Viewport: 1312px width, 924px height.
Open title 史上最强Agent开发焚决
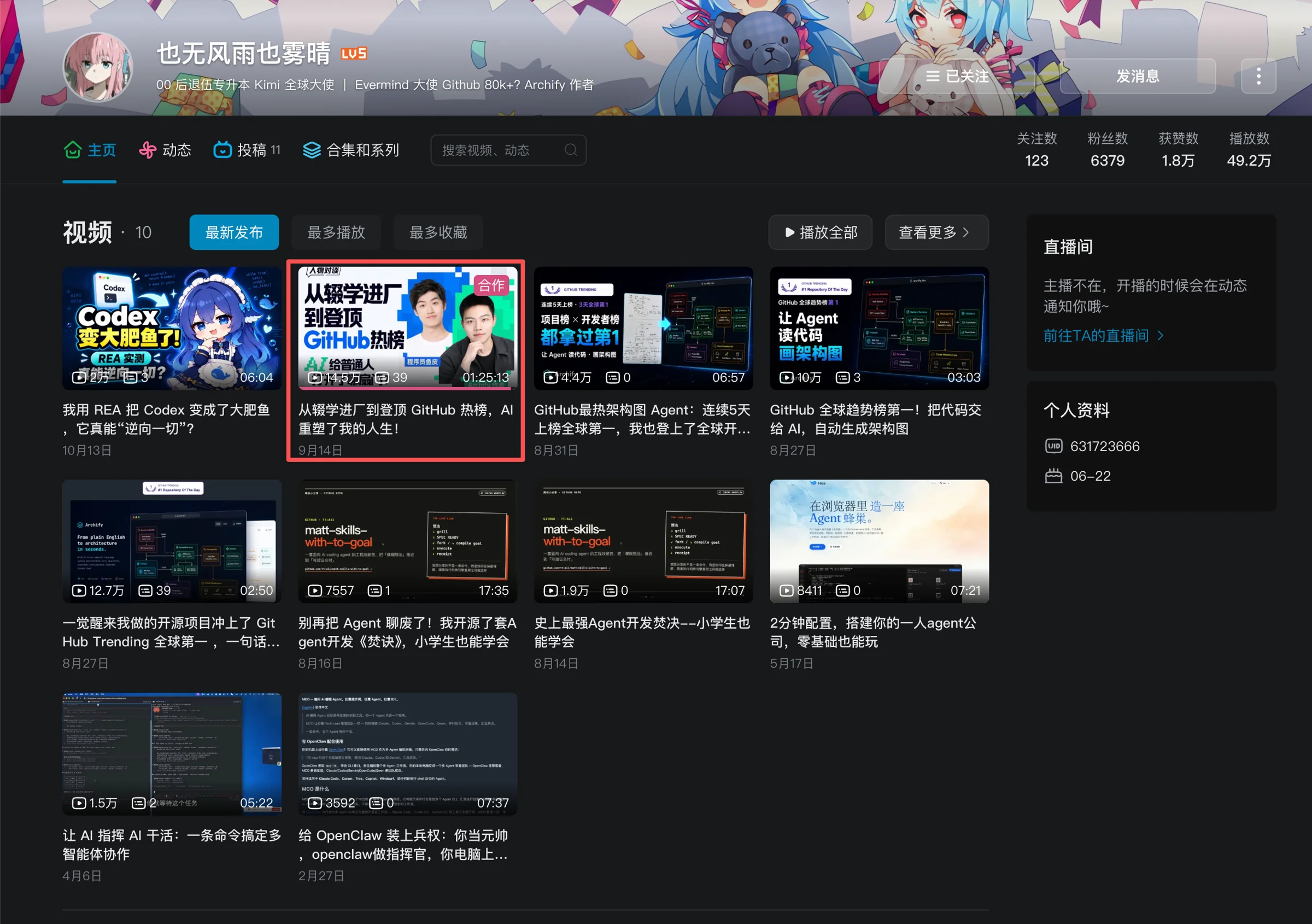(642, 632)
